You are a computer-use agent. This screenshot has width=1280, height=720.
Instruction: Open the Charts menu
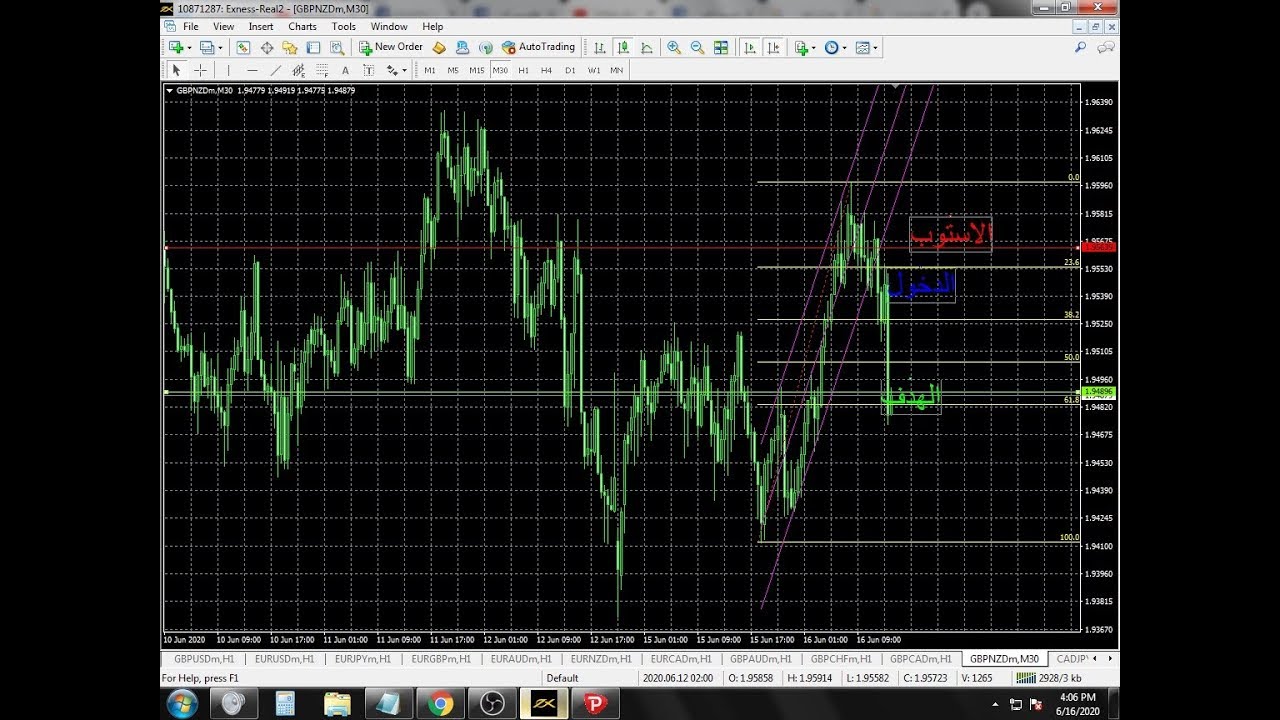[302, 27]
